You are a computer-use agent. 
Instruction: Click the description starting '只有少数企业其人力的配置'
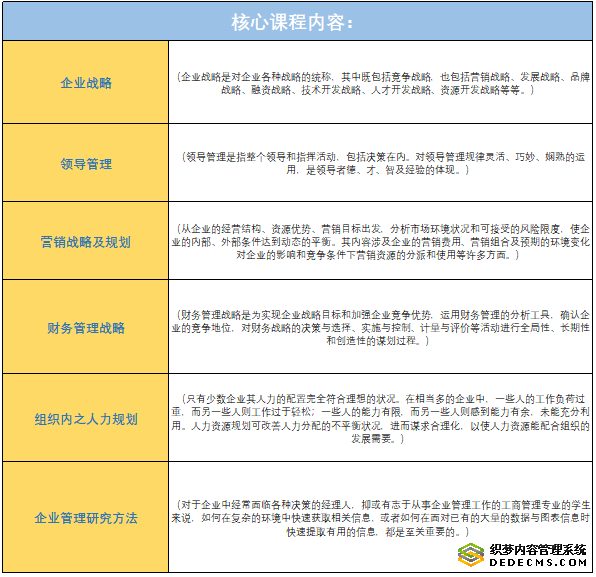[381, 419]
